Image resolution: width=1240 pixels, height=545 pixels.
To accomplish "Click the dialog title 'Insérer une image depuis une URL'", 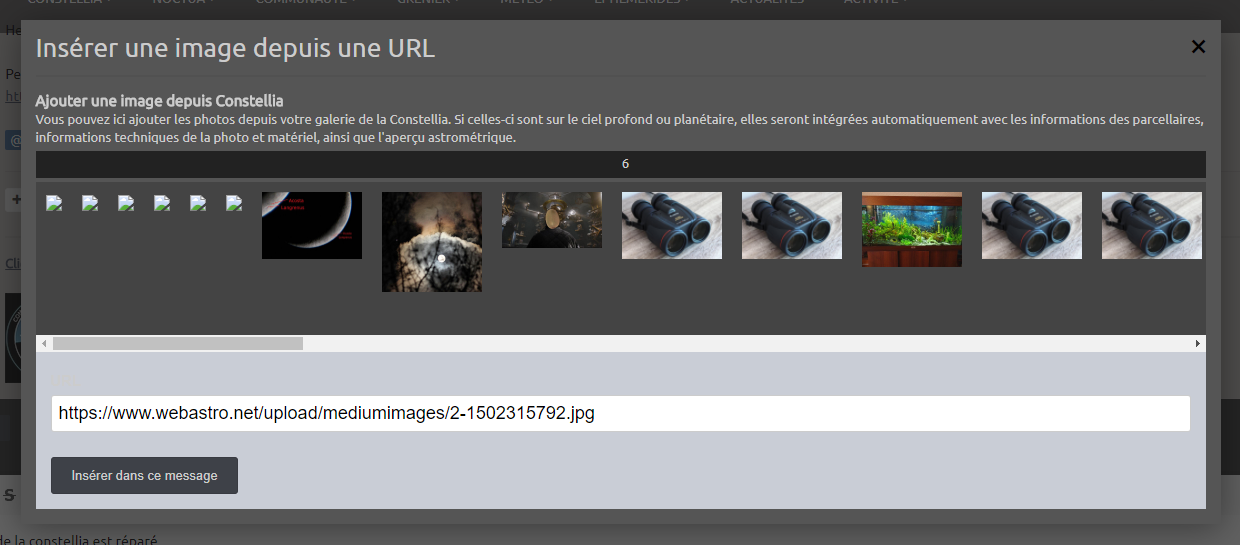I will 235,47.
